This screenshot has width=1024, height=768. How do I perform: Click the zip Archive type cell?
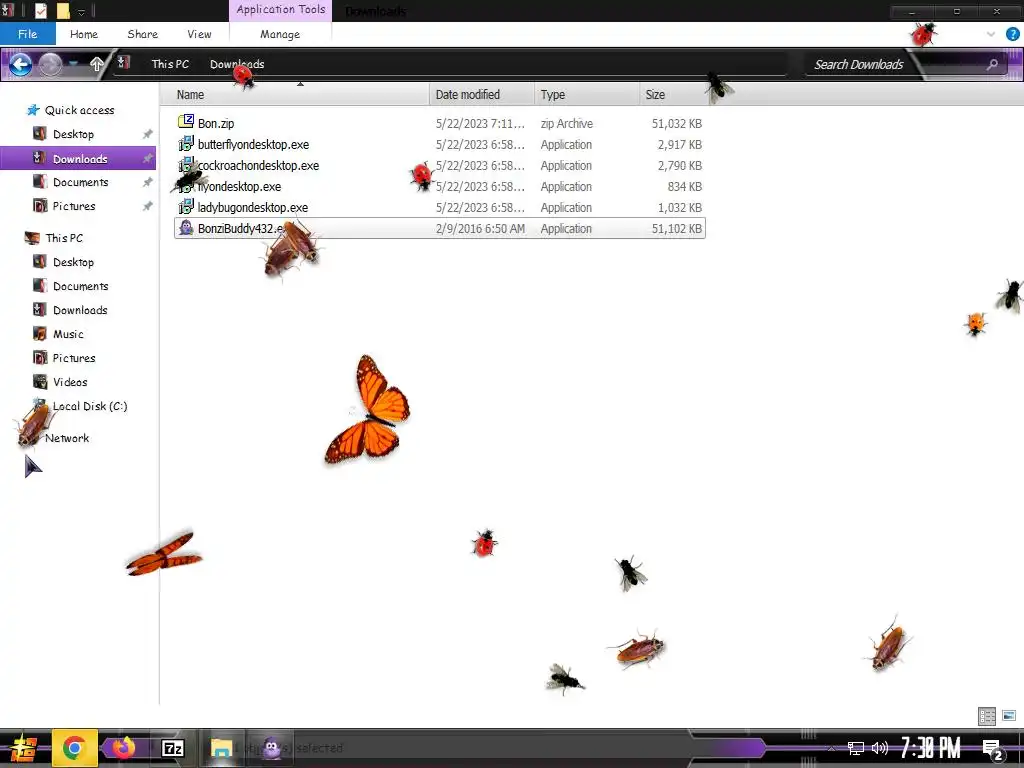pos(566,123)
